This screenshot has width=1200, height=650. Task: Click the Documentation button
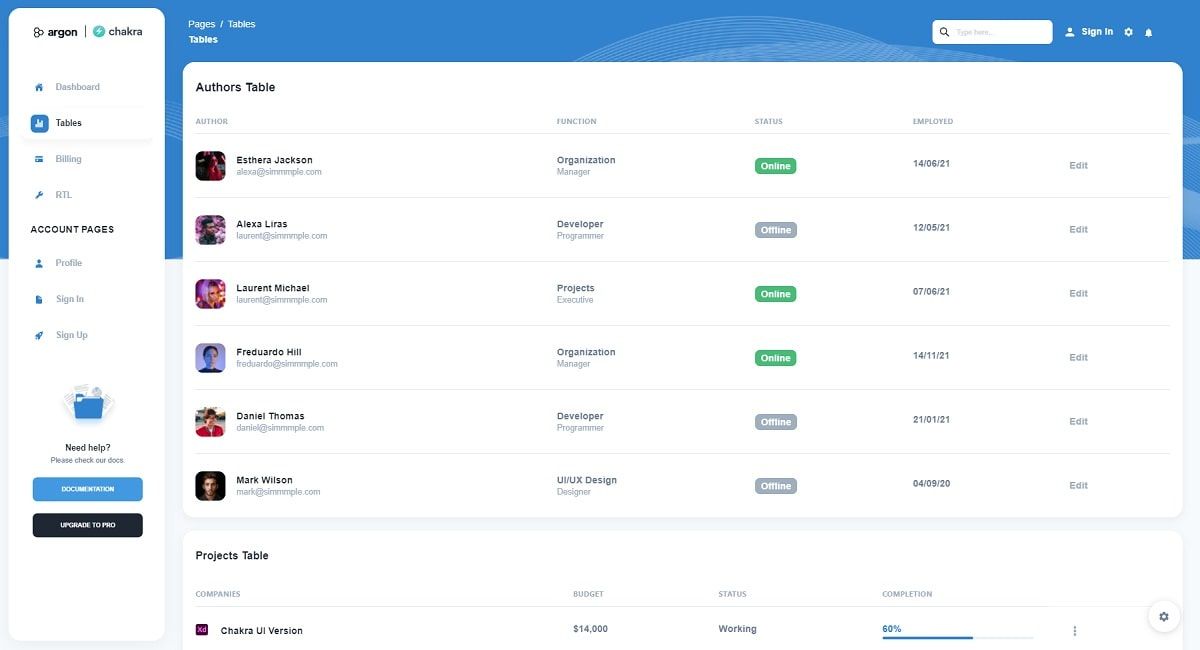click(x=87, y=489)
